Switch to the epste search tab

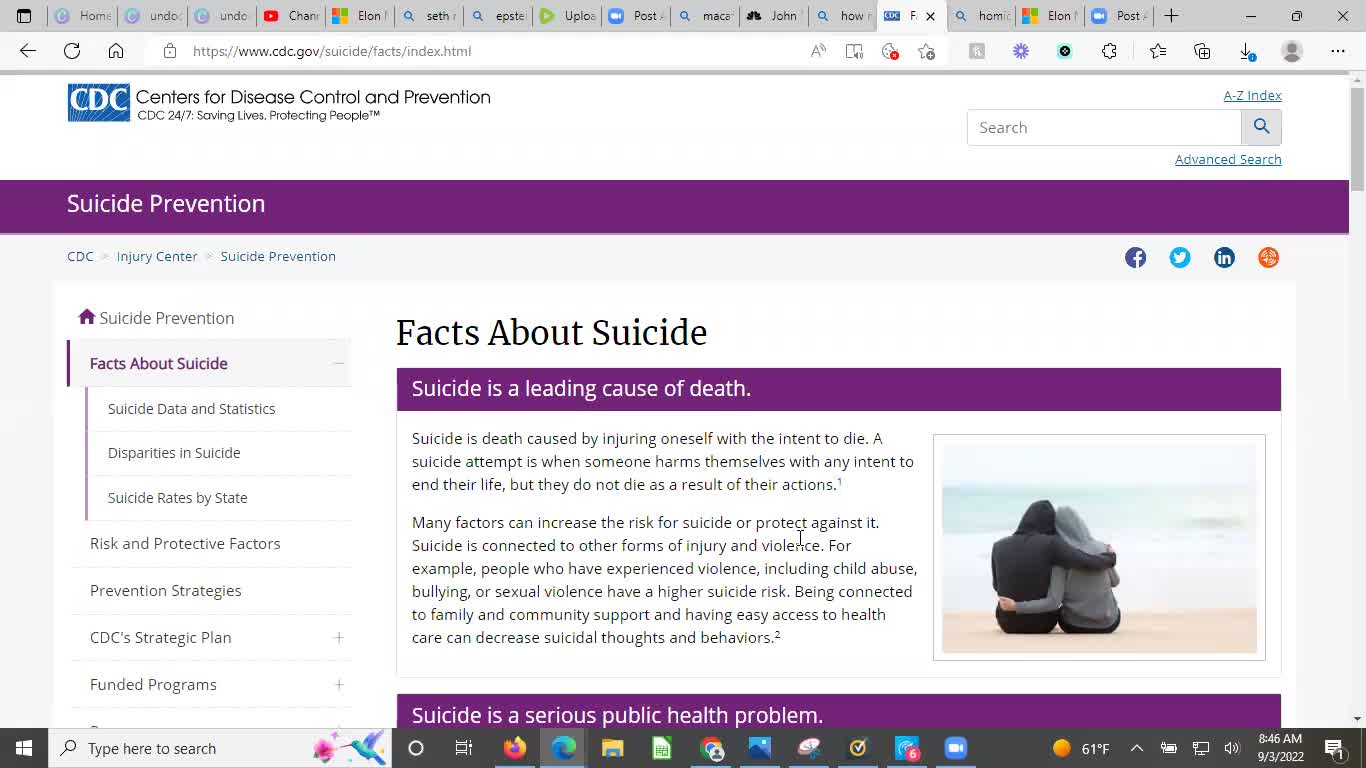click(x=497, y=16)
